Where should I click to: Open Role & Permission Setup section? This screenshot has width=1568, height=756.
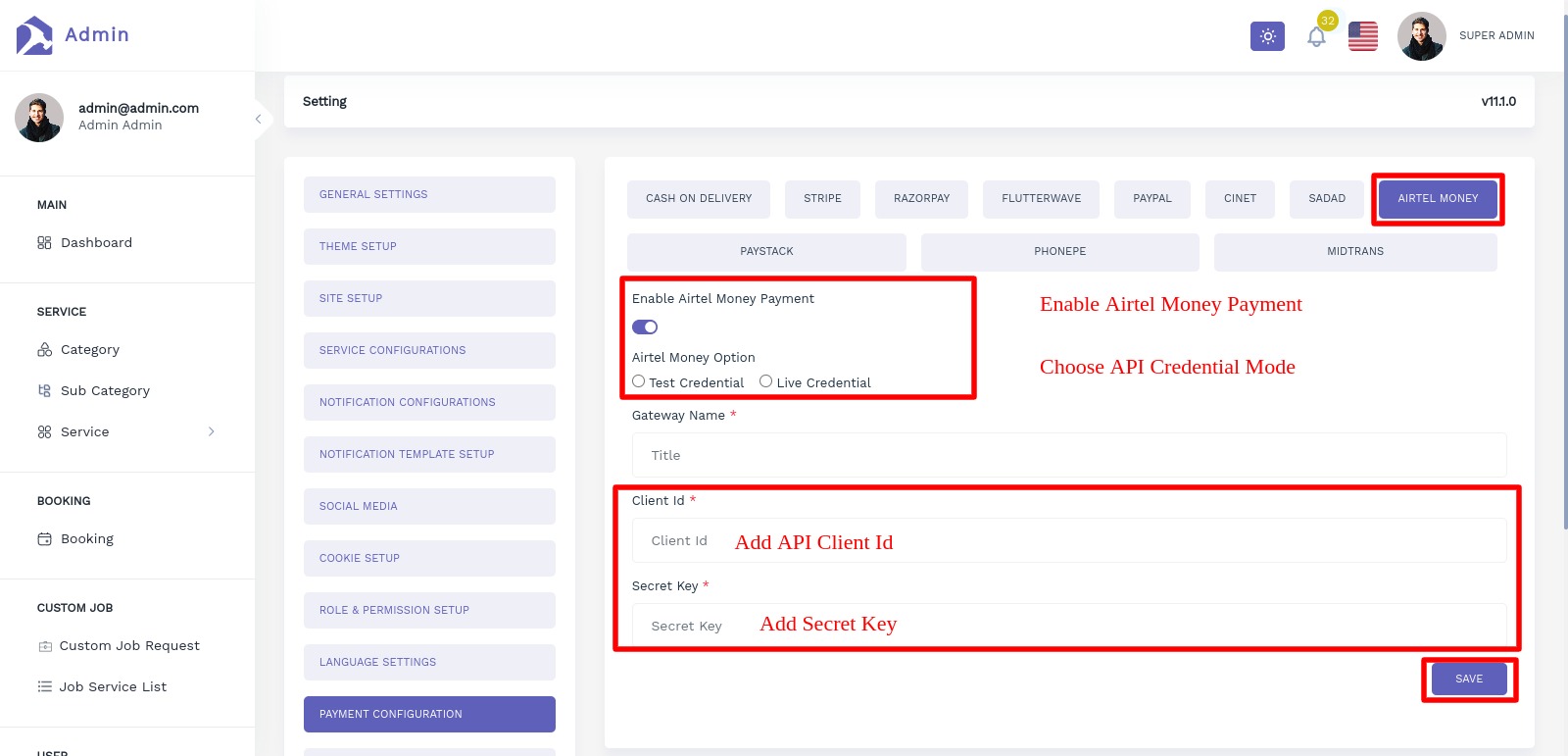[429, 610]
